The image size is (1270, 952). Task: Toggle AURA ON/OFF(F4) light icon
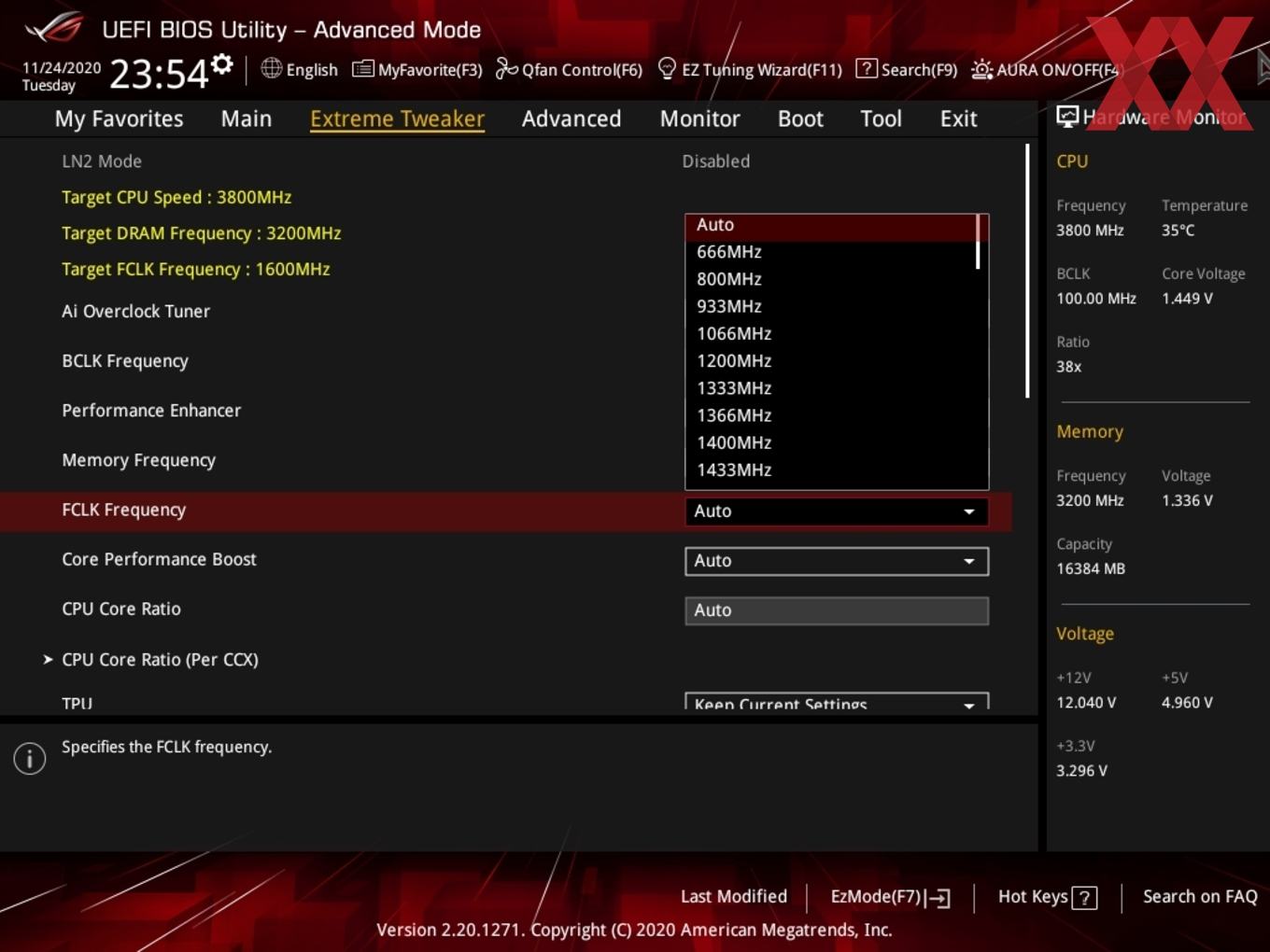[981, 69]
